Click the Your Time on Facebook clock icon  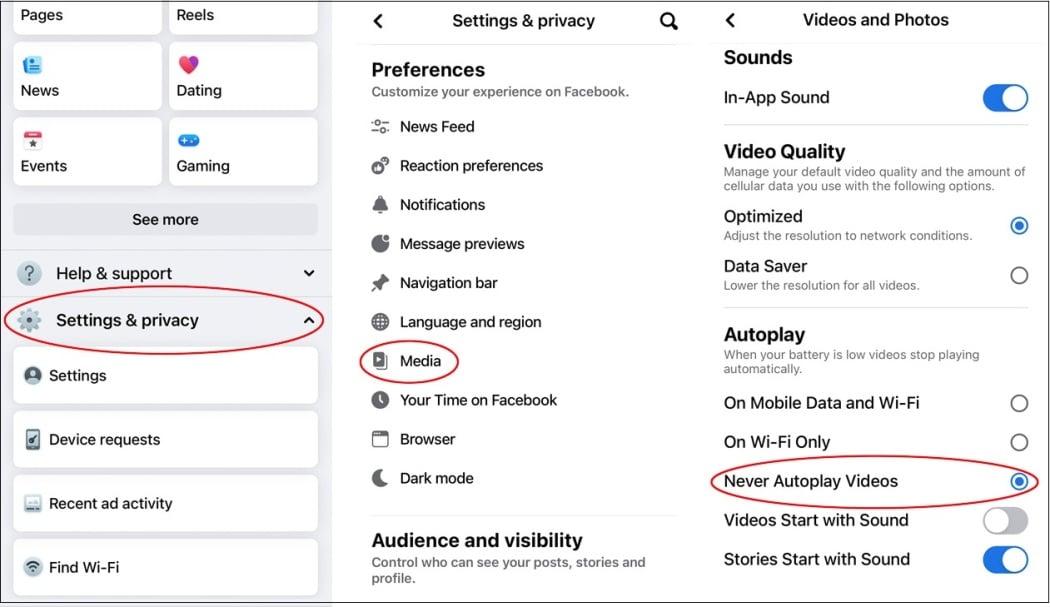pos(380,400)
